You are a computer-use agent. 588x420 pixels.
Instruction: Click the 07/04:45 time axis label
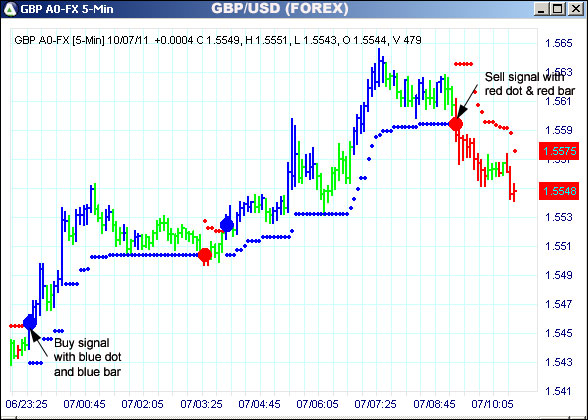click(x=260, y=404)
